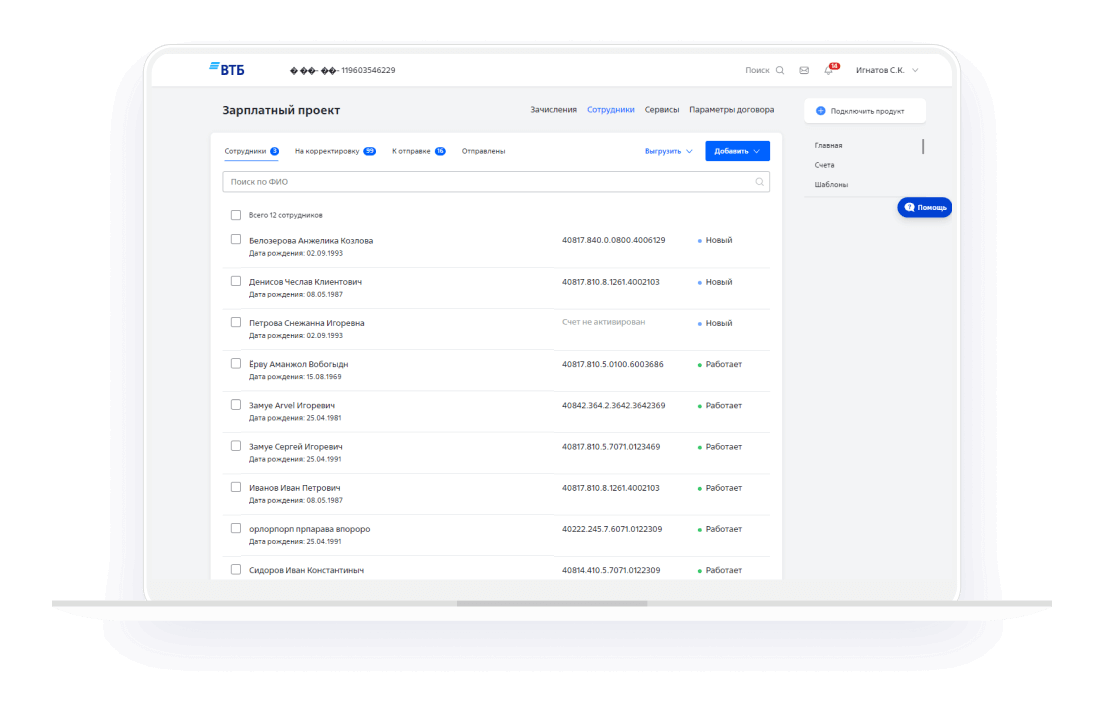Expand the Выгрузить dropdown

(668, 151)
